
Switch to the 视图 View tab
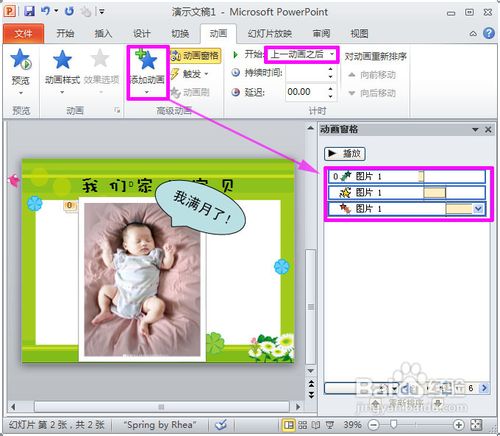click(x=360, y=33)
